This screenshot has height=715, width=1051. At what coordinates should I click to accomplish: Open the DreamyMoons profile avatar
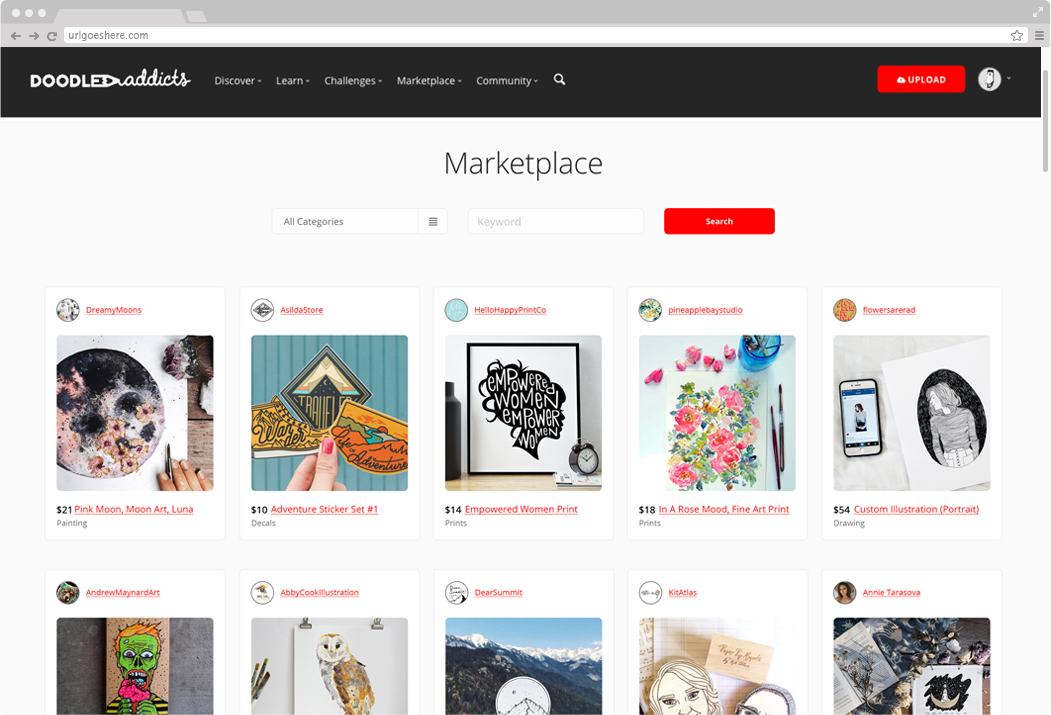point(67,310)
